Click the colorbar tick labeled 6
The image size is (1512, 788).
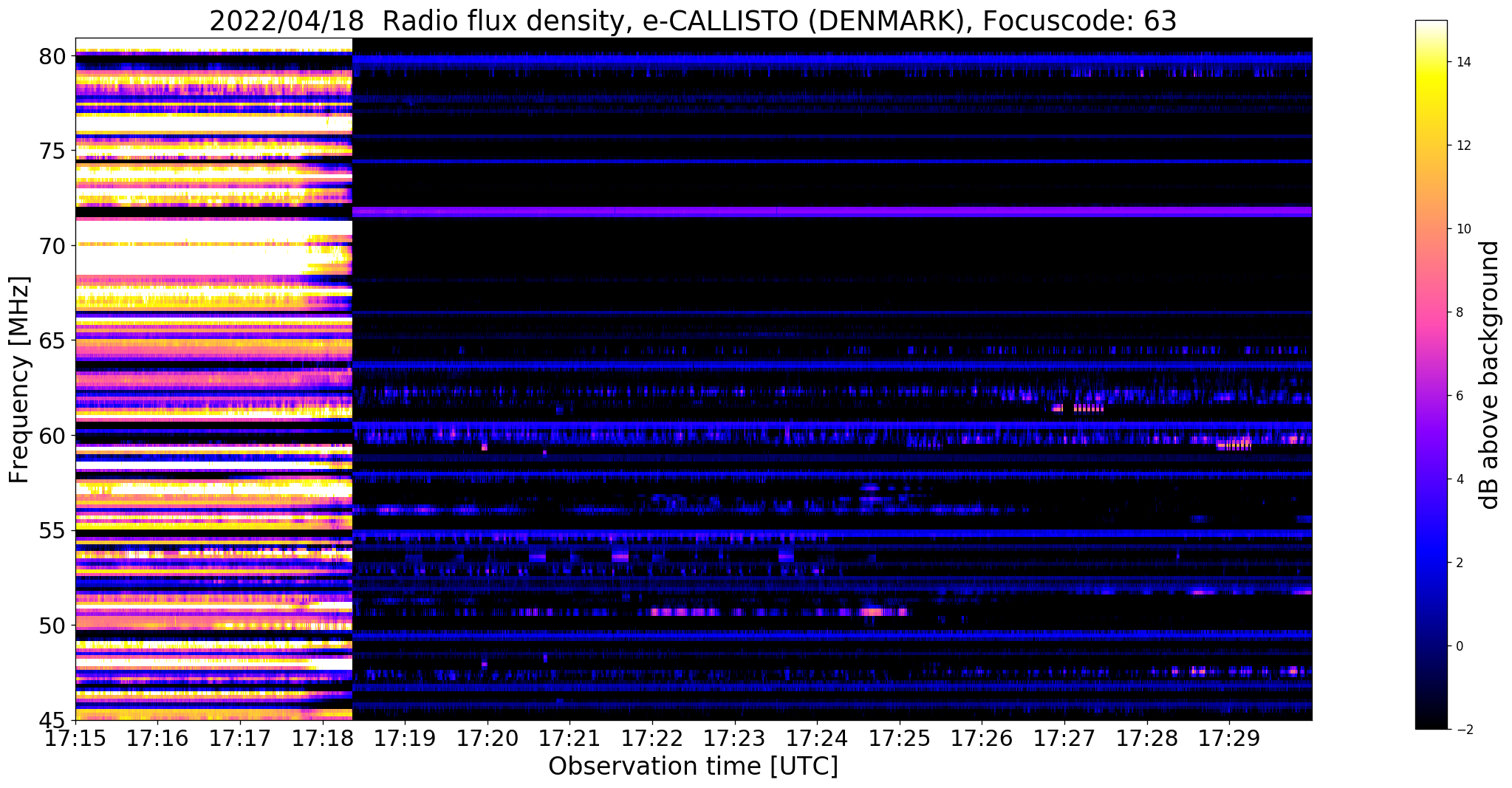(1458, 396)
